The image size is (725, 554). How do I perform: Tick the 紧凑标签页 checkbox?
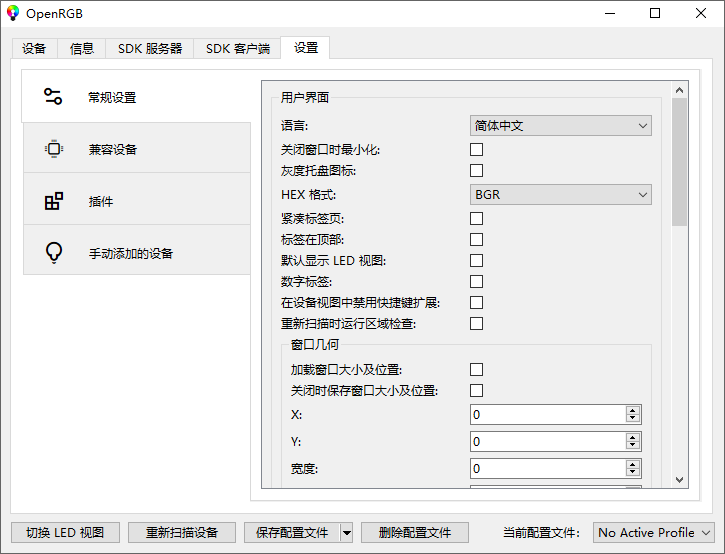[476, 218]
